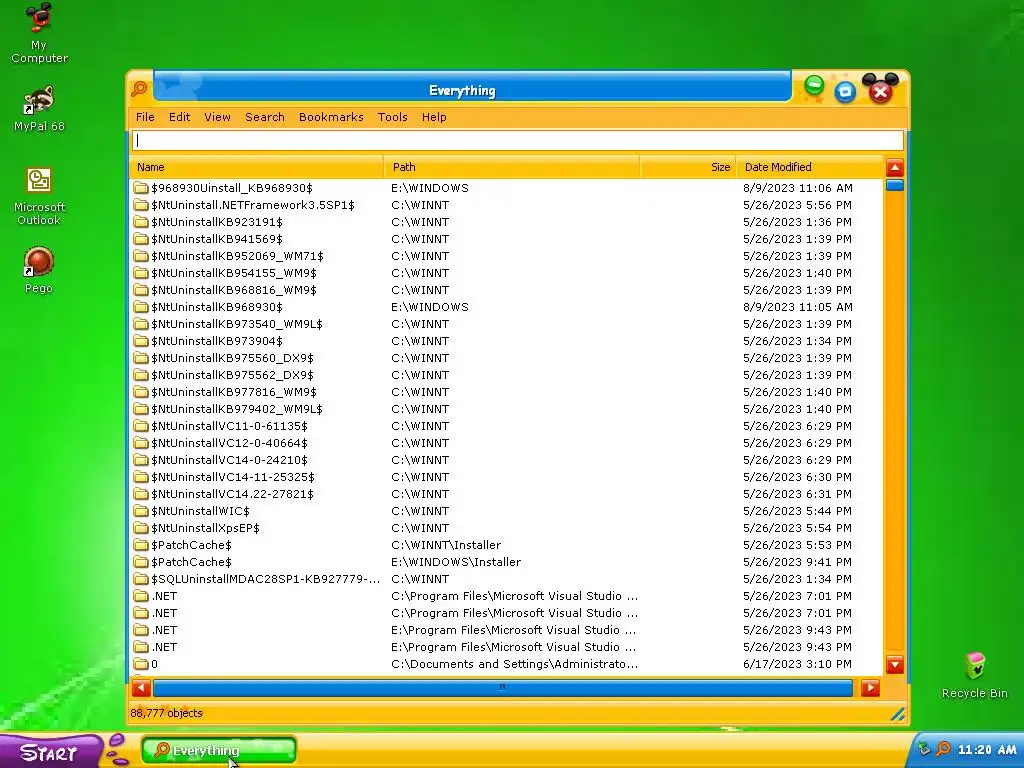This screenshot has width=1024, height=768.
Task: Click folder icon of the 0 entry
Action: [x=140, y=664]
